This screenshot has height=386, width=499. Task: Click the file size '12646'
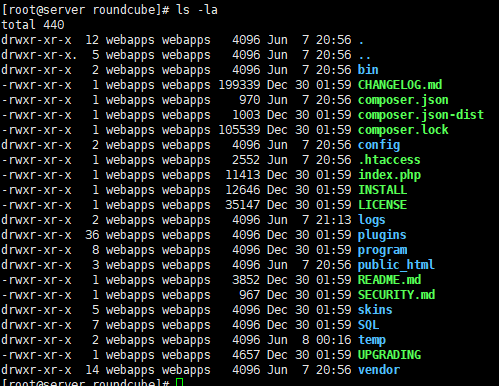(243, 190)
